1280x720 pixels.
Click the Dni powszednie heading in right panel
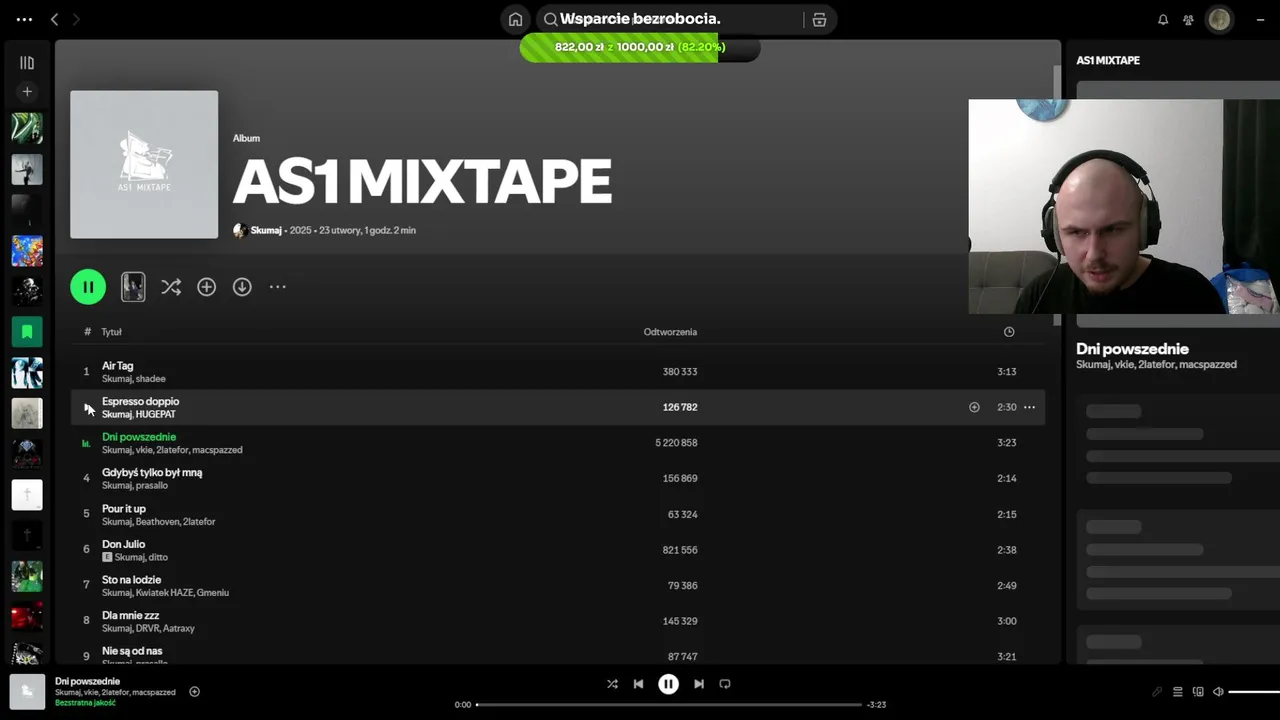[x=1132, y=349]
